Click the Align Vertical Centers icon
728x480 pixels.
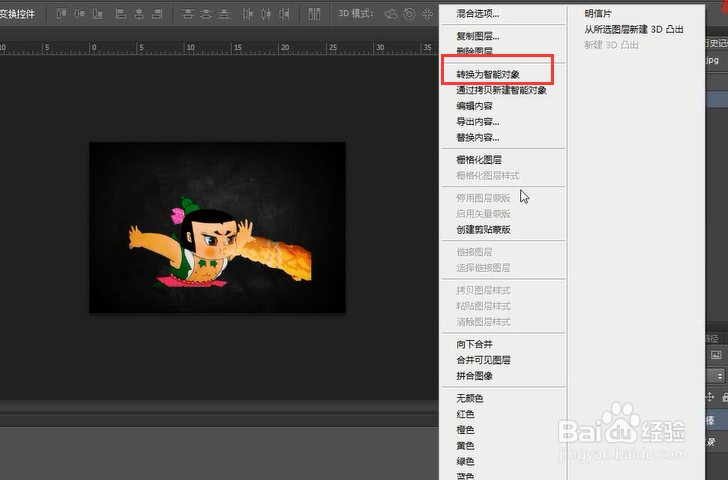[x=79, y=14]
